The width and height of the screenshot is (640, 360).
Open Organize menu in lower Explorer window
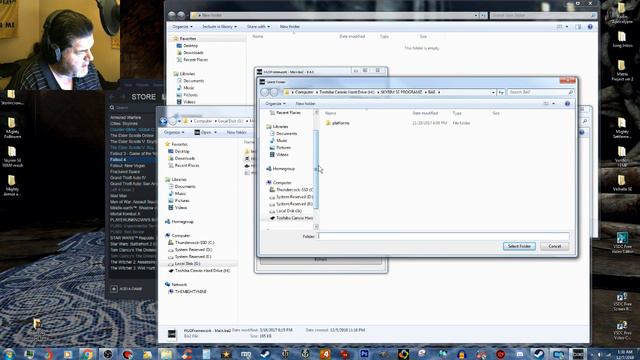click(x=174, y=132)
